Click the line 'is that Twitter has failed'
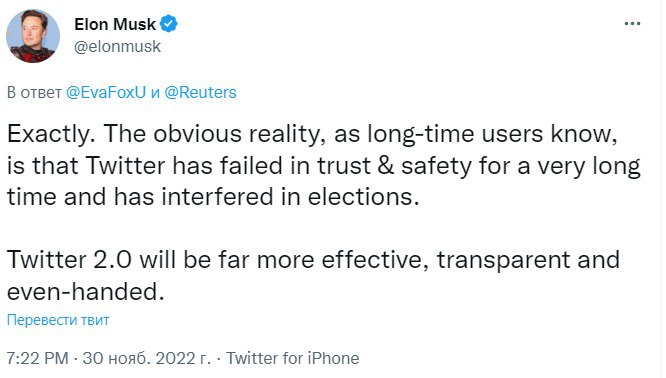The width and height of the screenshot is (666, 378). point(324,166)
